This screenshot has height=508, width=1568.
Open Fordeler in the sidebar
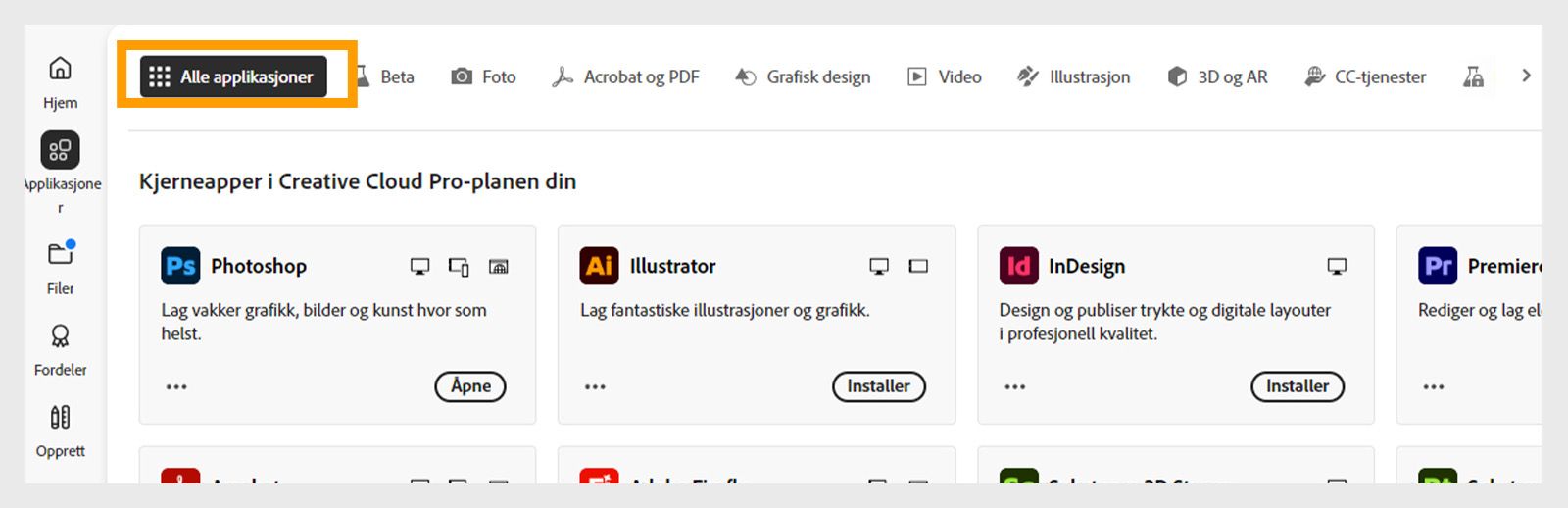click(60, 350)
